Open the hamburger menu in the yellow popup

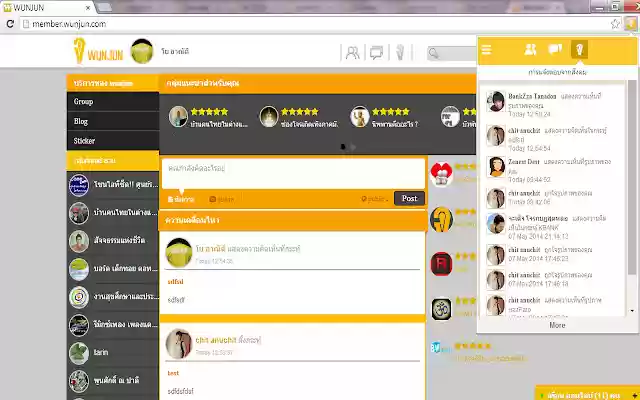tap(486, 50)
